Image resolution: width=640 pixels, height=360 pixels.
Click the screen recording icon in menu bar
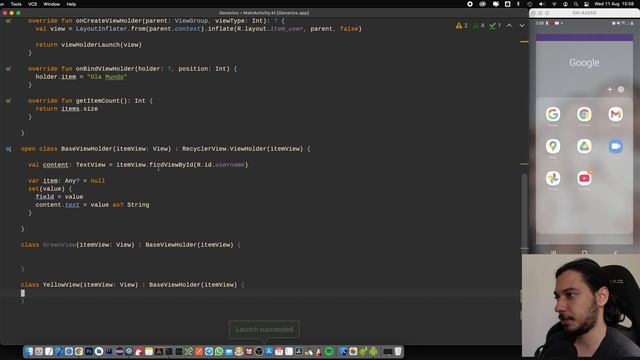(470, 4)
